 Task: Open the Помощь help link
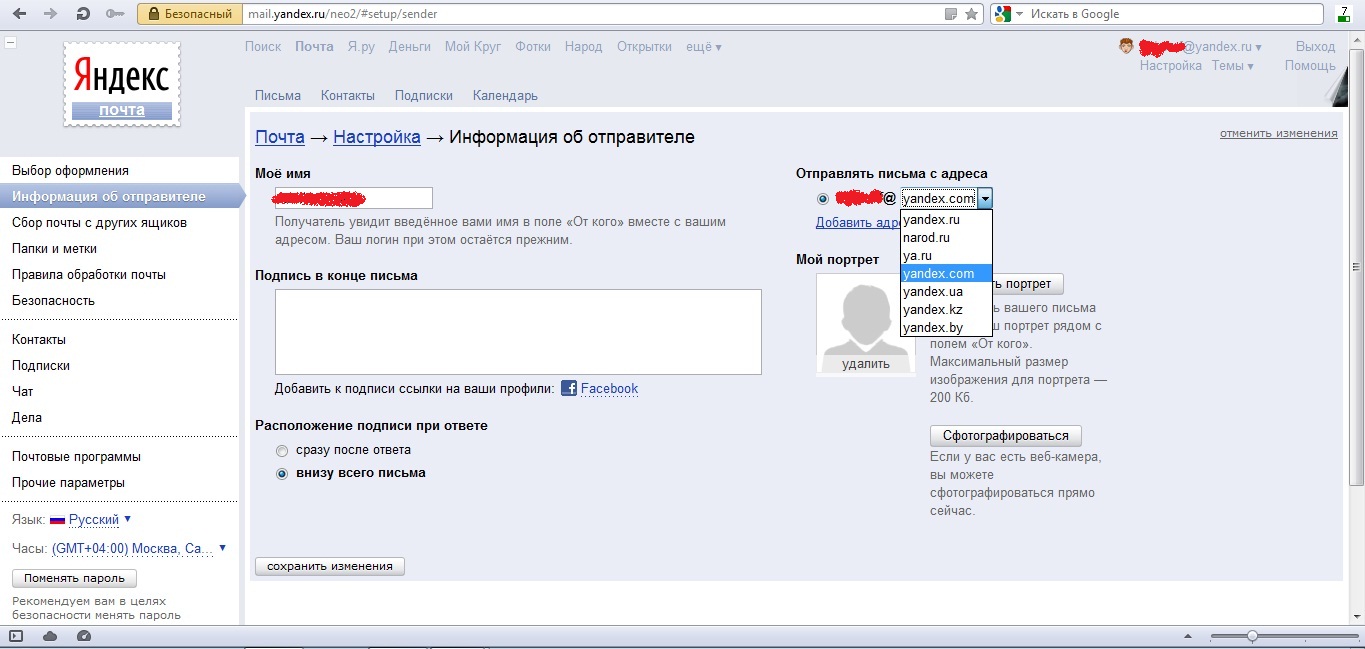point(1310,66)
